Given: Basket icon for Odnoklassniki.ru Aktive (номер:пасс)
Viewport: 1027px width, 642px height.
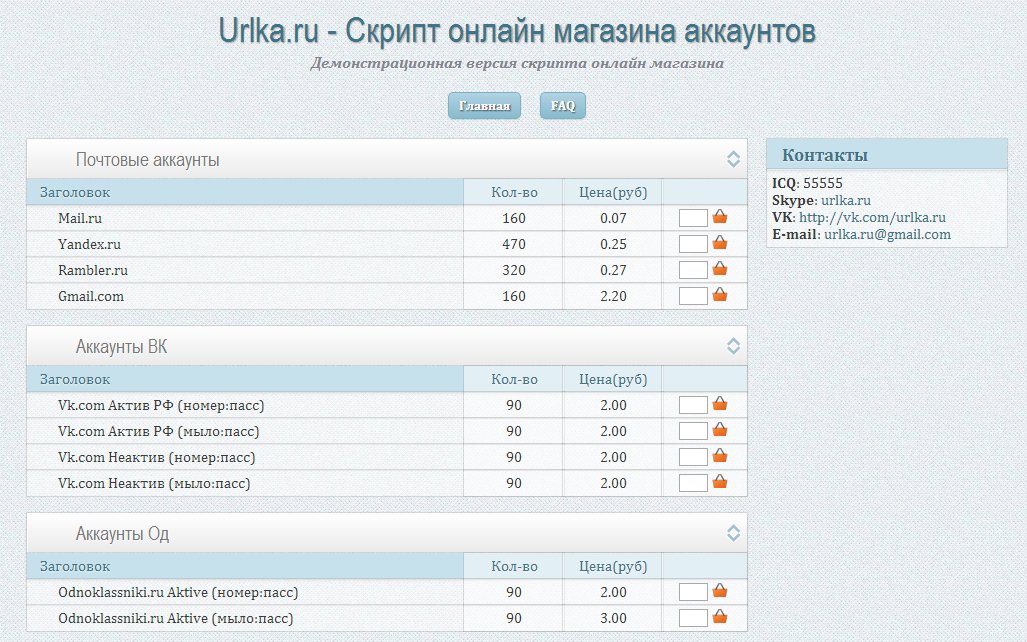Looking at the screenshot, I should (x=720, y=590).
